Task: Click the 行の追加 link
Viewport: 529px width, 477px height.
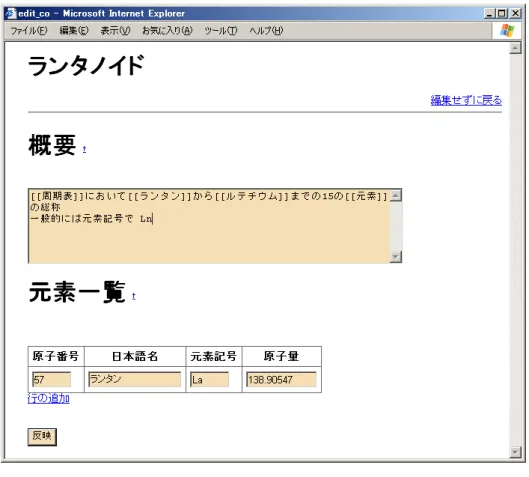Action: 49,398
